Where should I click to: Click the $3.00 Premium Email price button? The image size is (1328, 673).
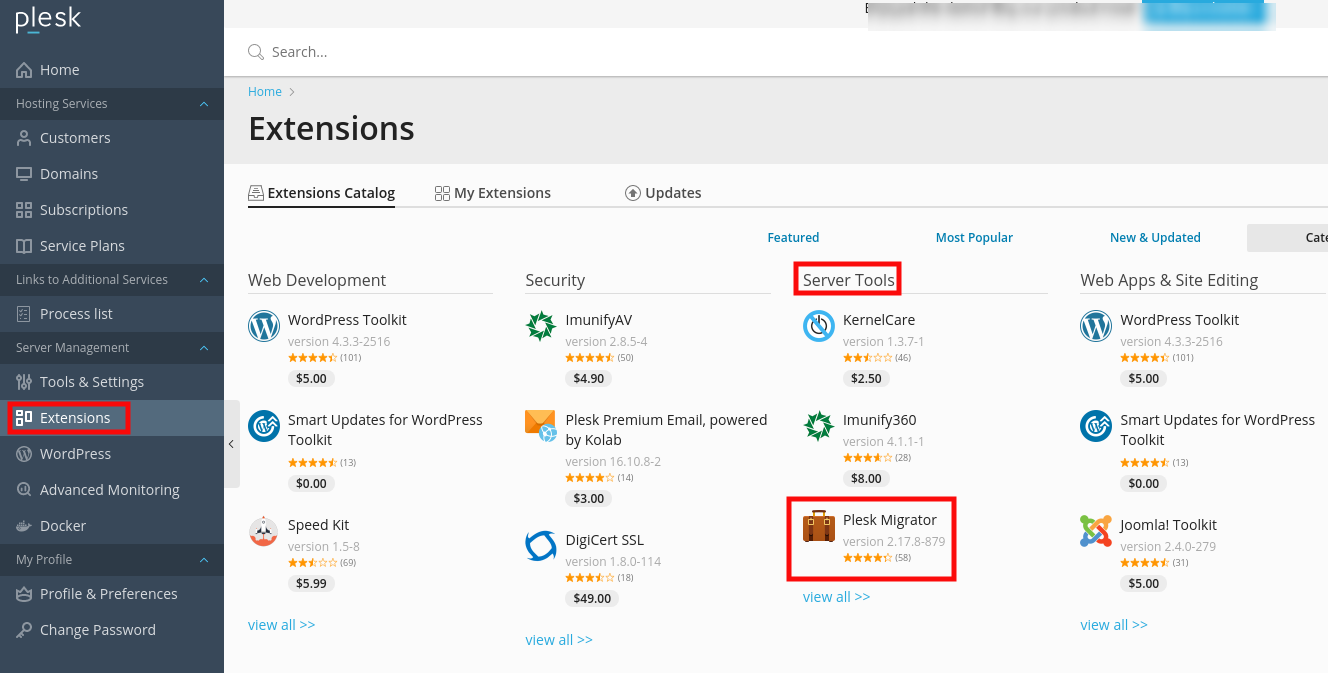pos(588,498)
